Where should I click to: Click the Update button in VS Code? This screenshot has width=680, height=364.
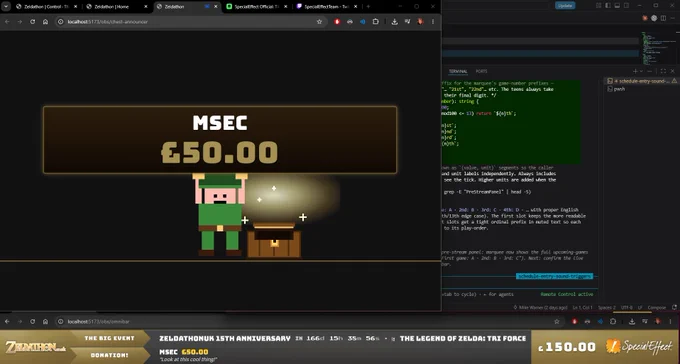pos(565,6)
